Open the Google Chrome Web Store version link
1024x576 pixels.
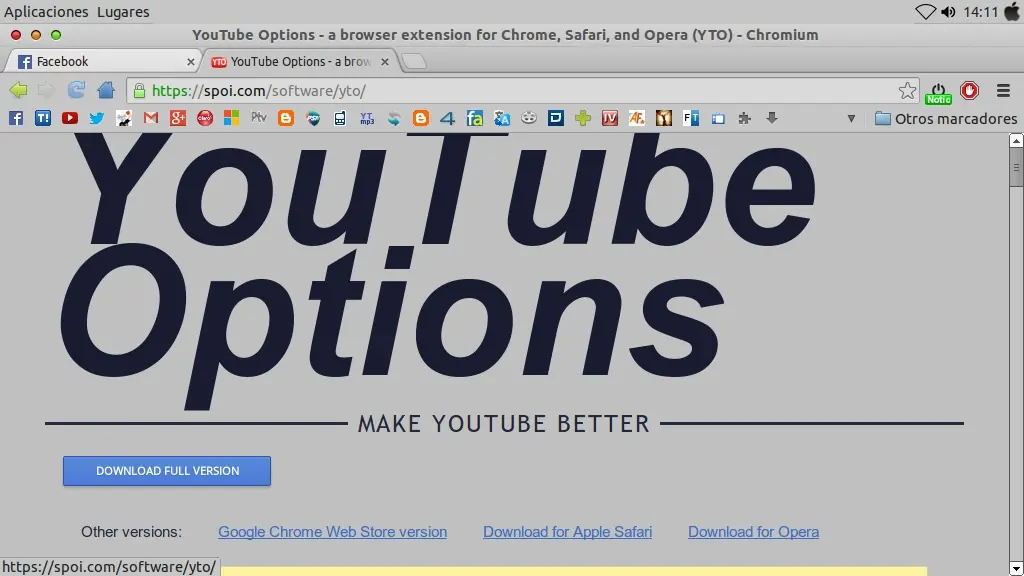332,532
